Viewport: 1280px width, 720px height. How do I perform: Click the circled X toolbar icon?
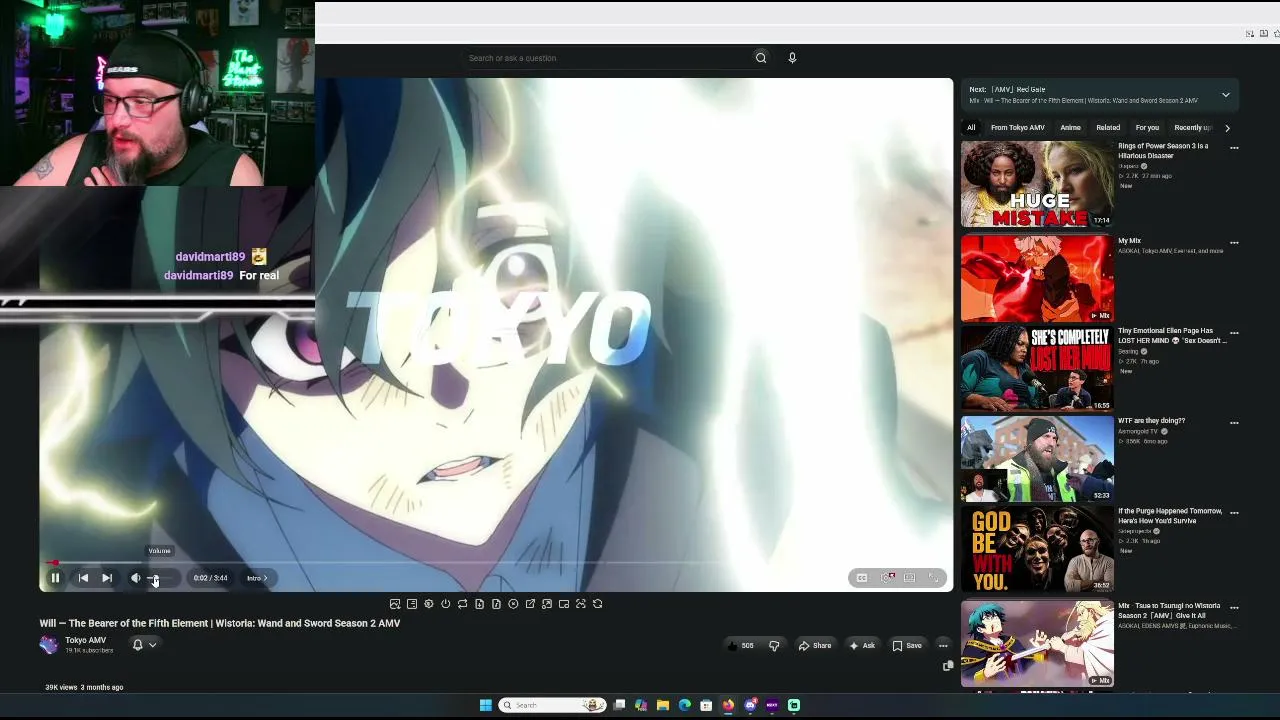(513, 604)
